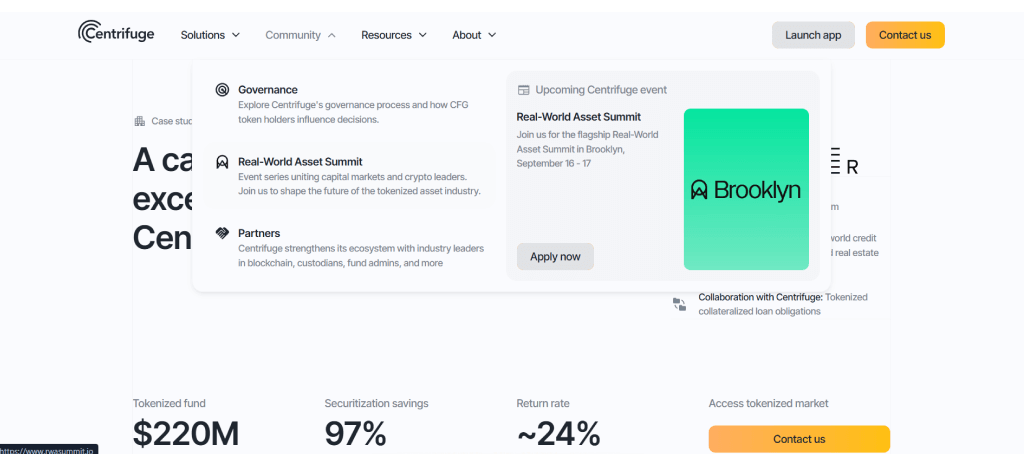The image size is (1024, 465).
Task: Collapse the Community dropdown menu
Action: (x=300, y=35)
